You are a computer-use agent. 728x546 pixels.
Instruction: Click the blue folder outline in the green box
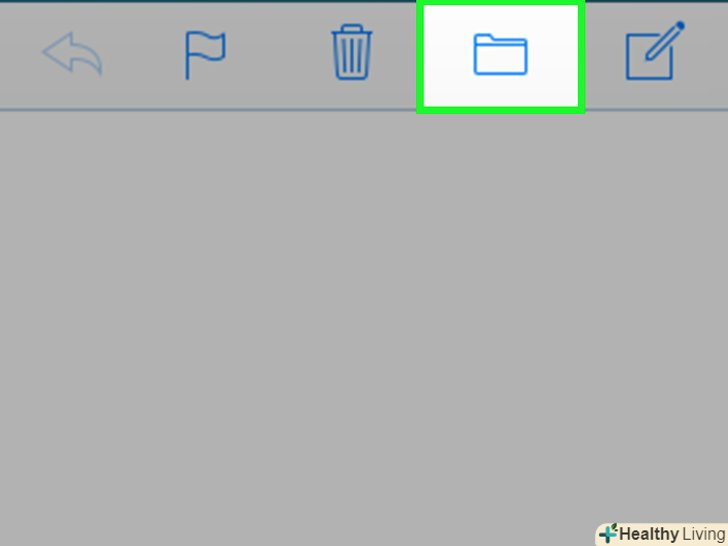click(x=500, y=54)
